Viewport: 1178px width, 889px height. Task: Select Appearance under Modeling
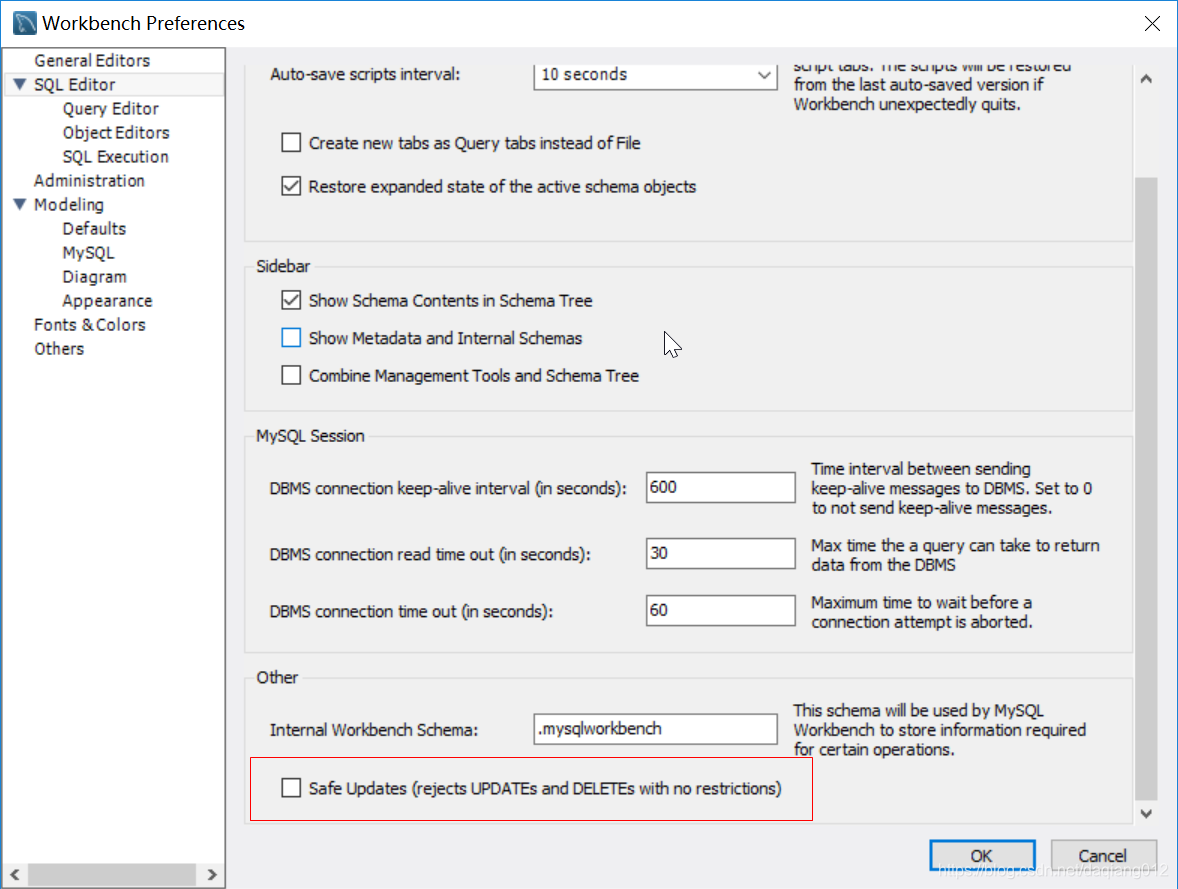[107, 300]
